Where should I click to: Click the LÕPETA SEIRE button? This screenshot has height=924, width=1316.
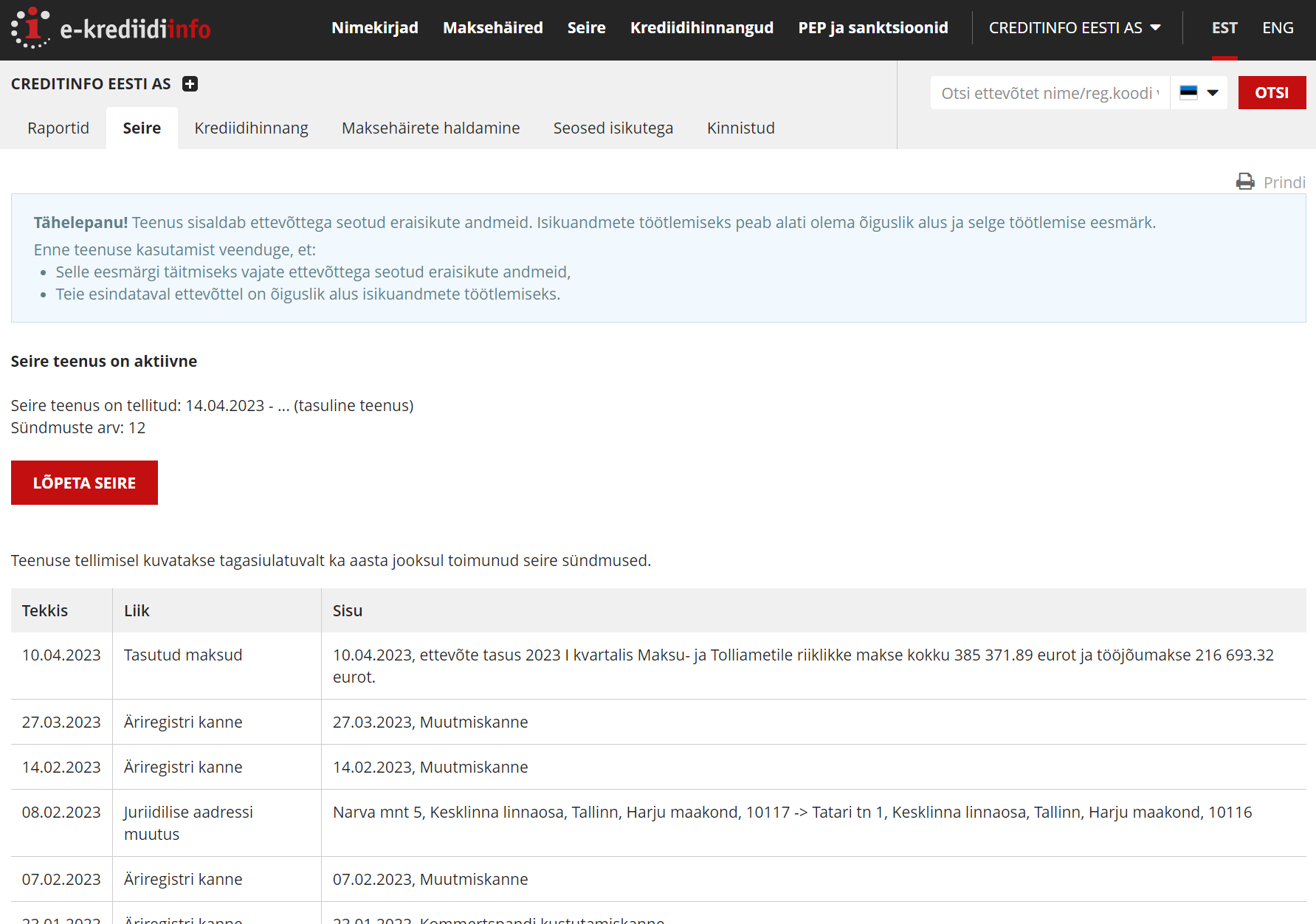pyautogui.click(x=84, y=483)
